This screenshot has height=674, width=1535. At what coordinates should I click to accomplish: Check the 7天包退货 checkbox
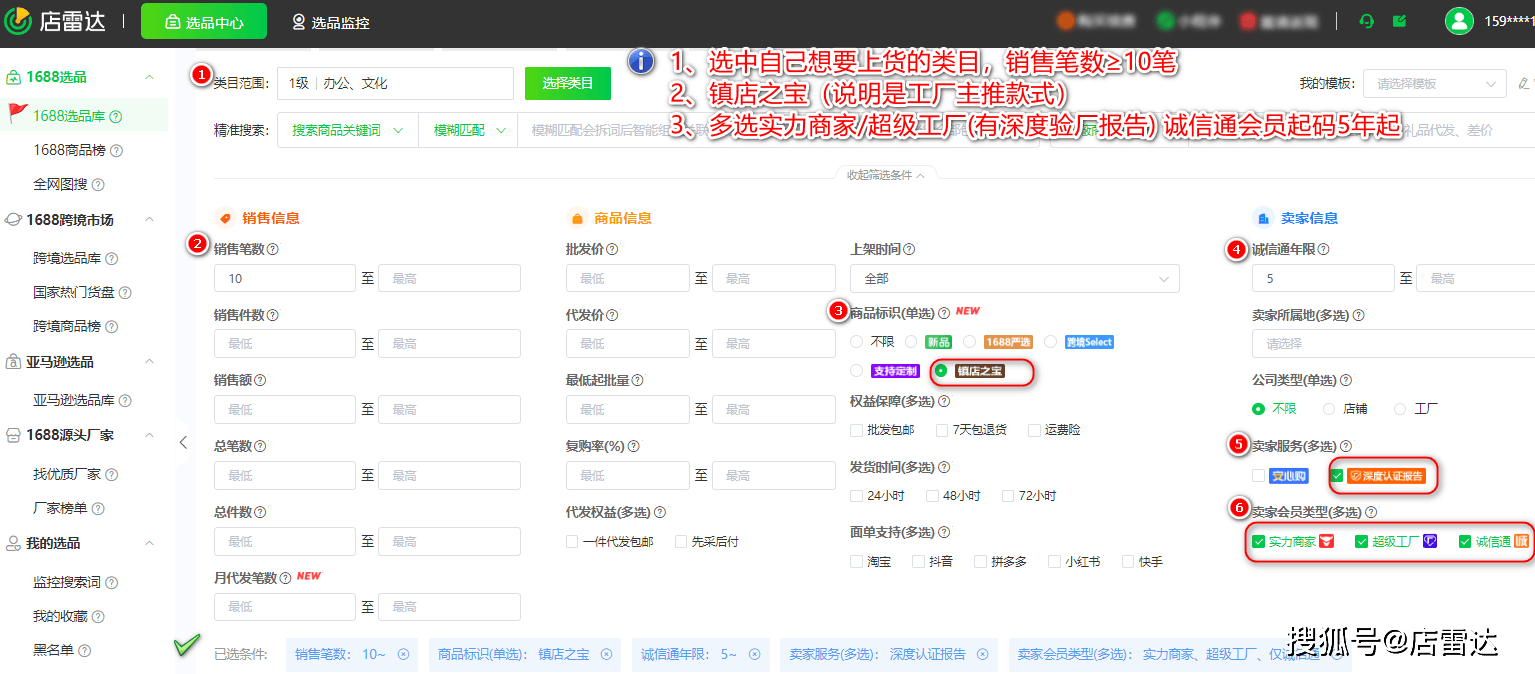point(942,430)
